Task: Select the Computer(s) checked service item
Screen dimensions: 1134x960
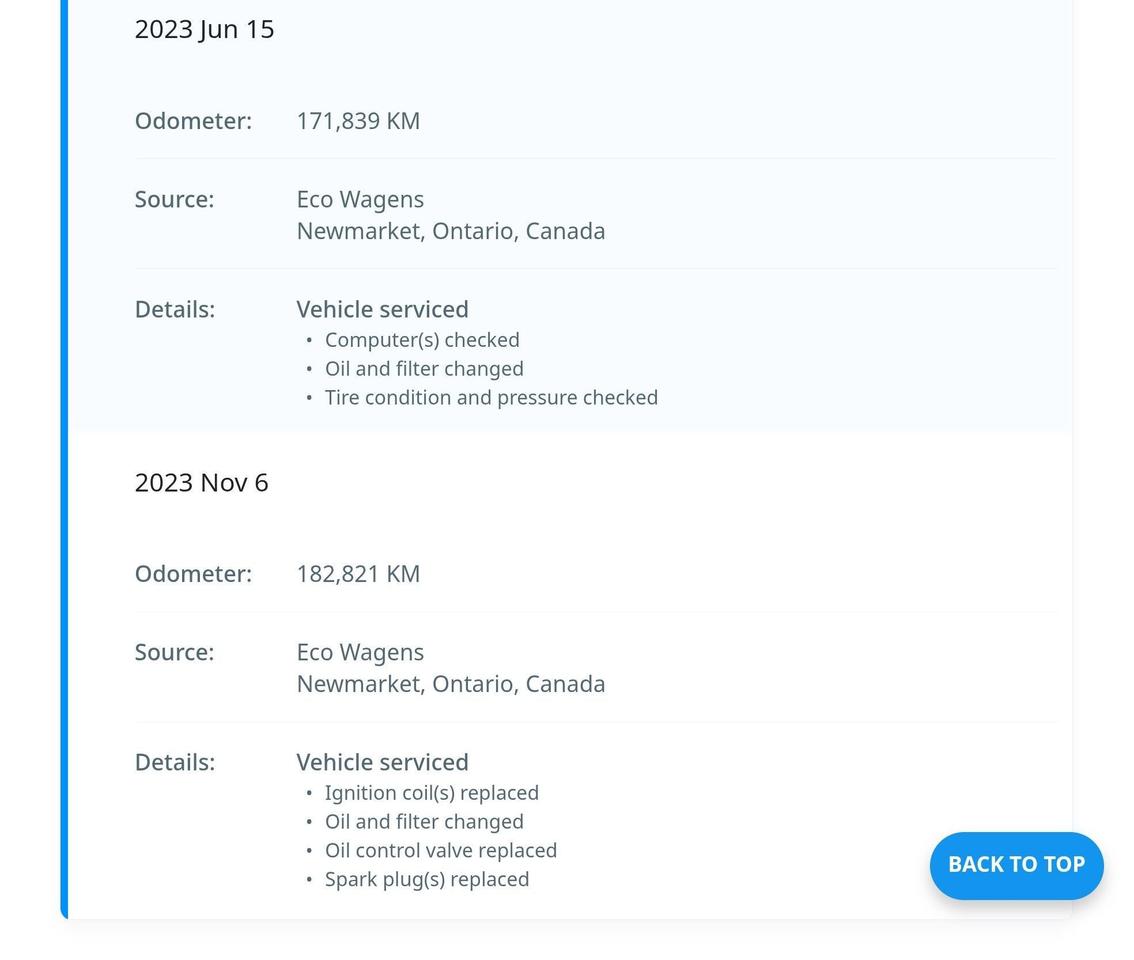Action: [421, 339]
